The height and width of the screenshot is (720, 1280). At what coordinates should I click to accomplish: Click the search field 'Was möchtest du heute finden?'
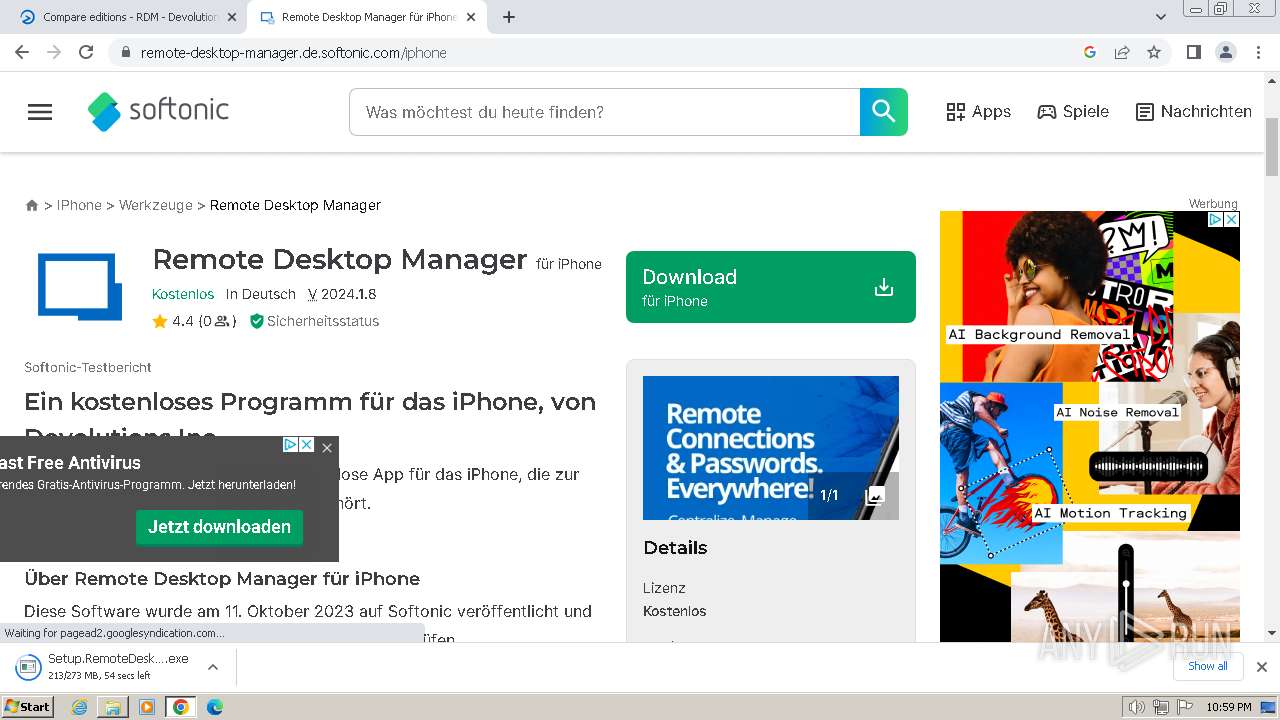coord(605,112)
